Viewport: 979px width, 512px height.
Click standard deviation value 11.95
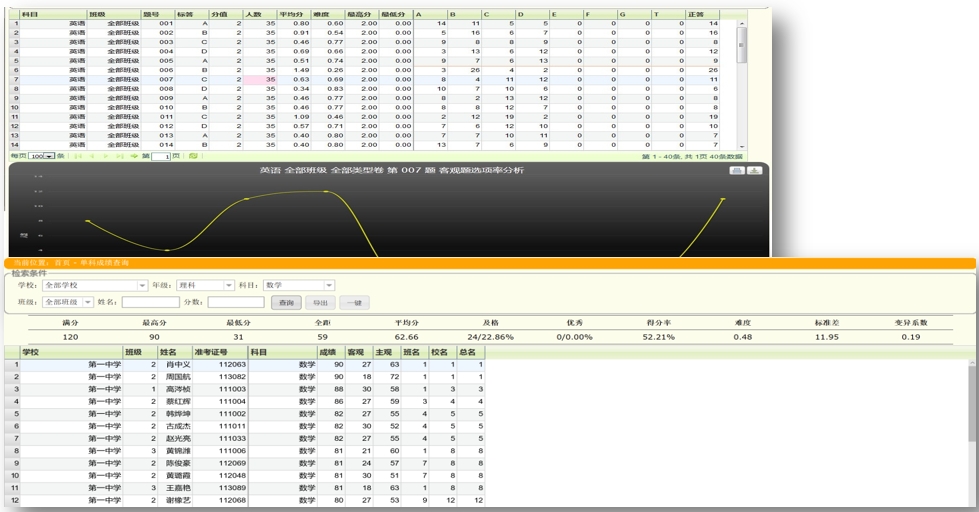click(827, 337)
